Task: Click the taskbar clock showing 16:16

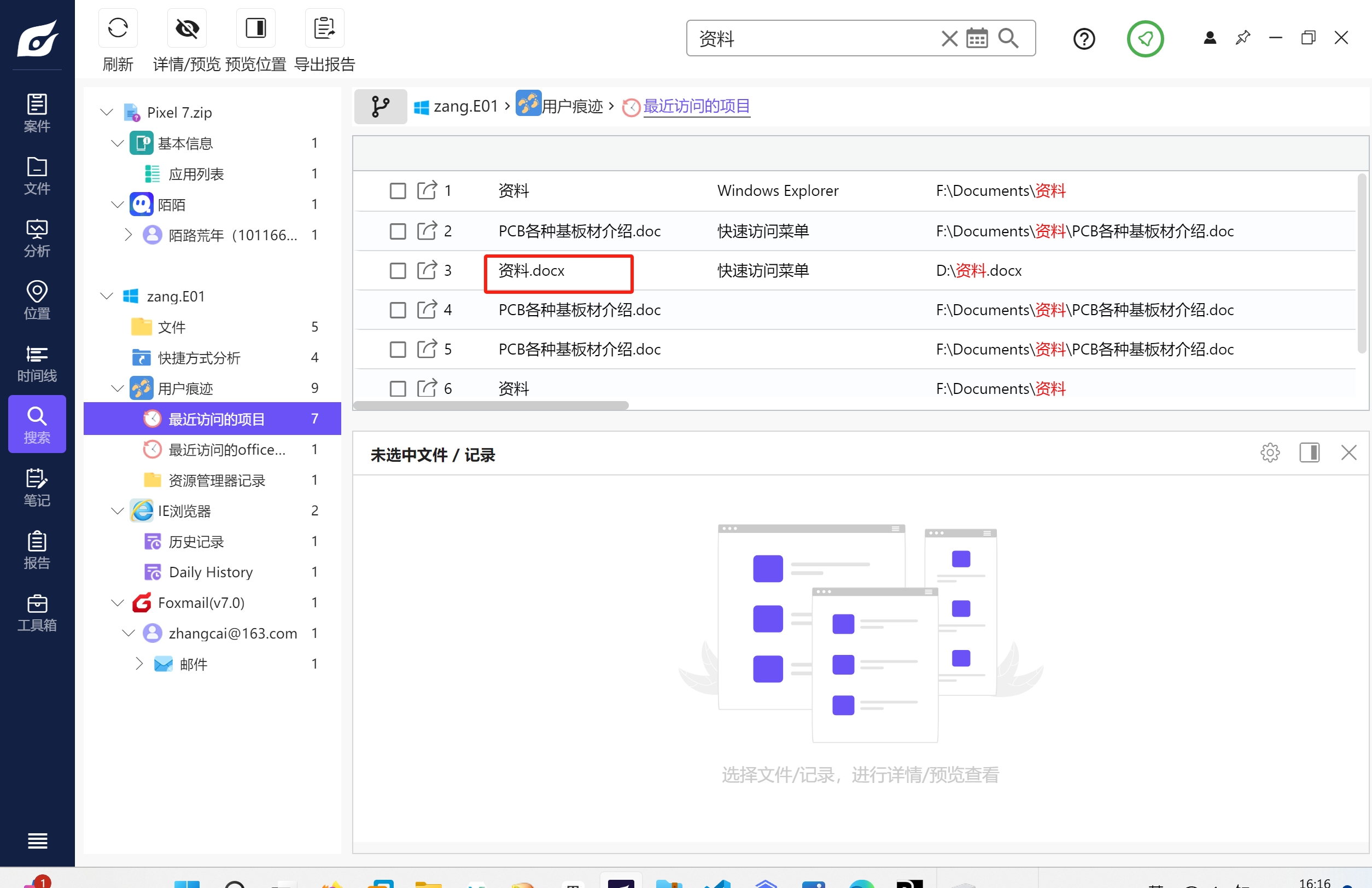Action: (1315, 882)
